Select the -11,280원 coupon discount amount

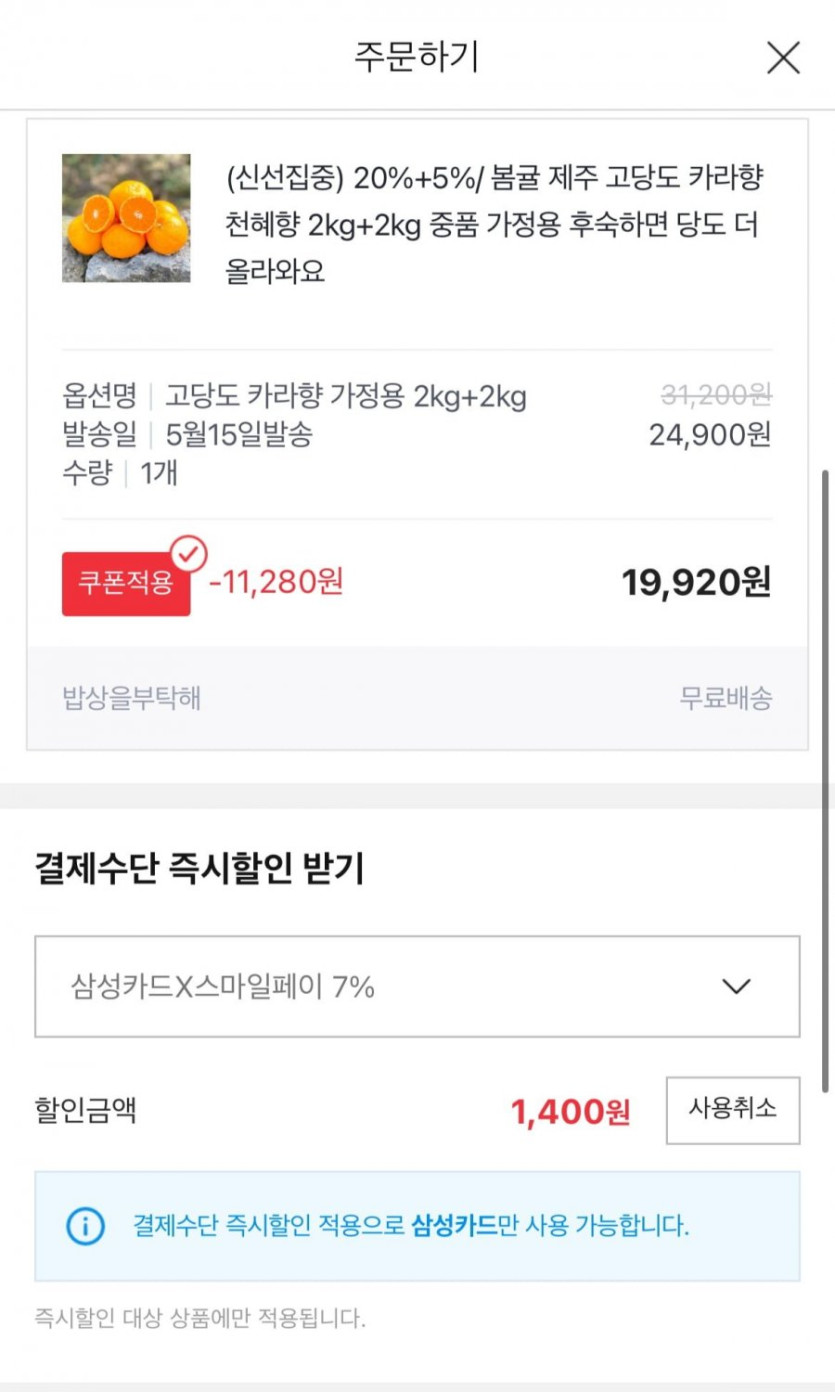click(x=276, y=581)
